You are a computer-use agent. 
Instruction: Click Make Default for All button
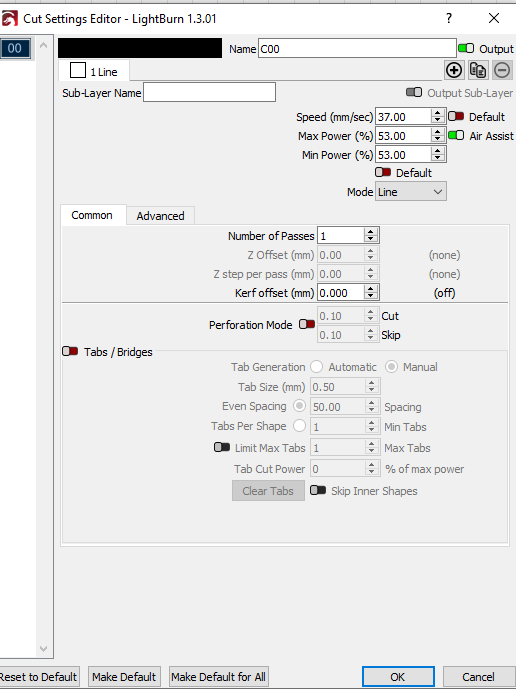click(x=218, y=677)
